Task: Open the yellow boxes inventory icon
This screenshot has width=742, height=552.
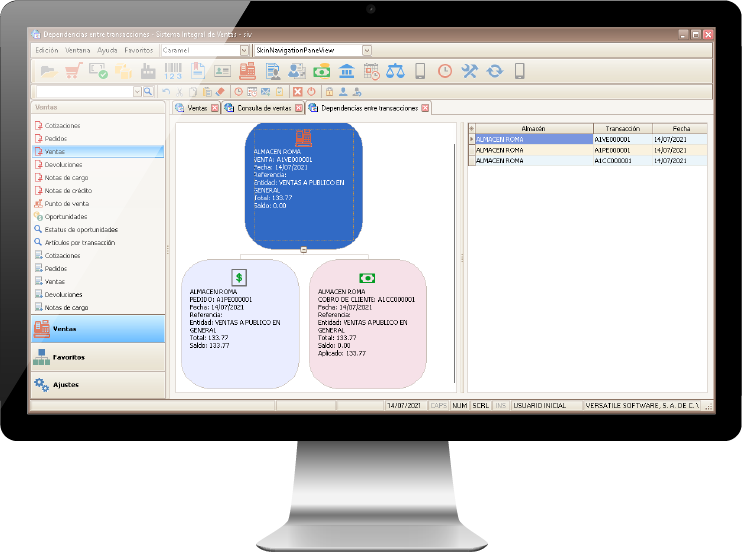Action: [x=123, y=71]
